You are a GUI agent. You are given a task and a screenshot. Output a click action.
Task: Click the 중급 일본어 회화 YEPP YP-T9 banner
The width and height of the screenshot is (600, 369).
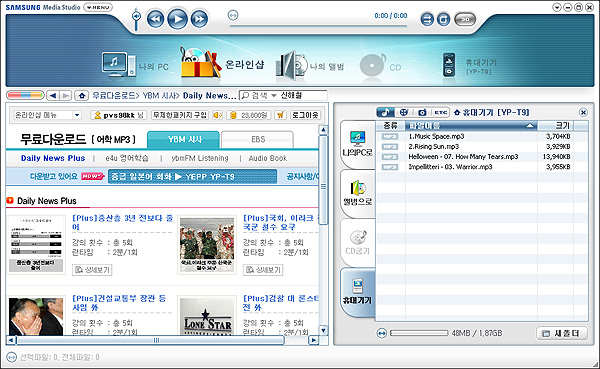(192, 176)
